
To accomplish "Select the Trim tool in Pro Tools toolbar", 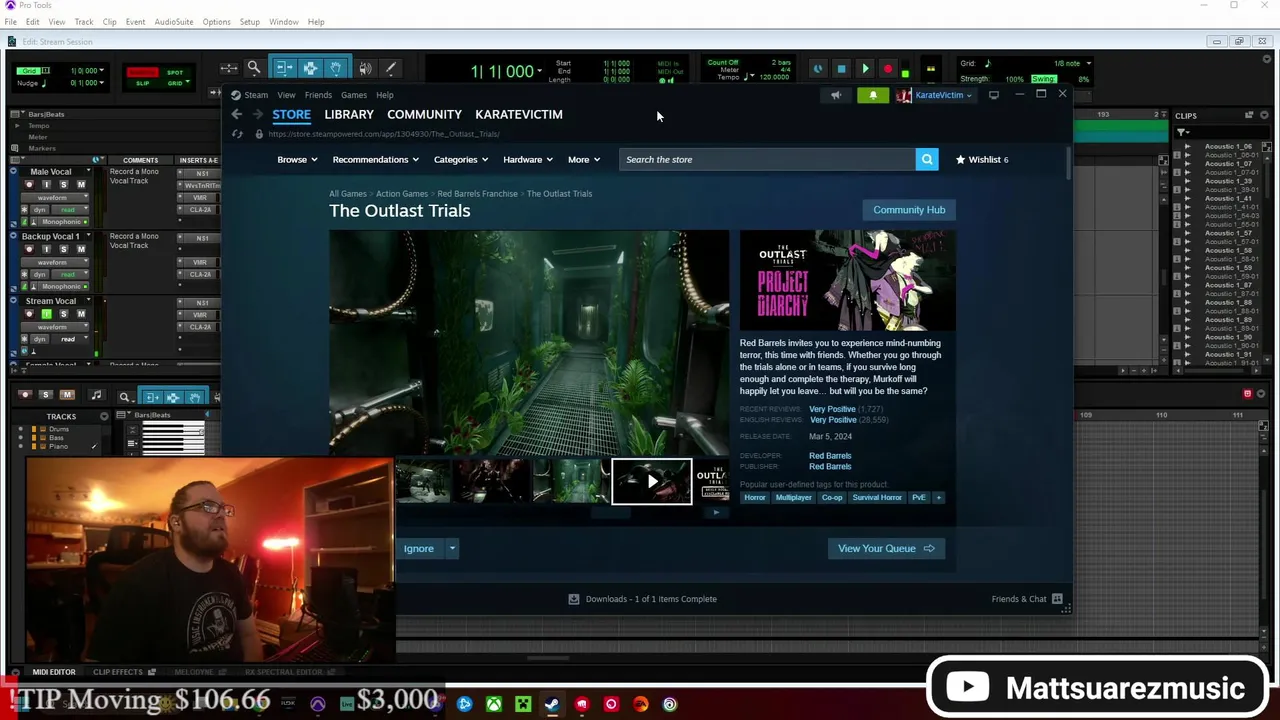I will (284, 68).
